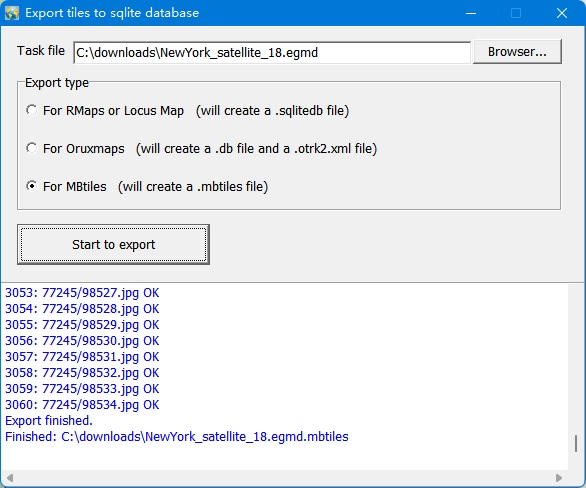Click log entry 3057 for tile 98531.jpg
The height and width of the screenshot is (488, 586).
tap(82, 357)
